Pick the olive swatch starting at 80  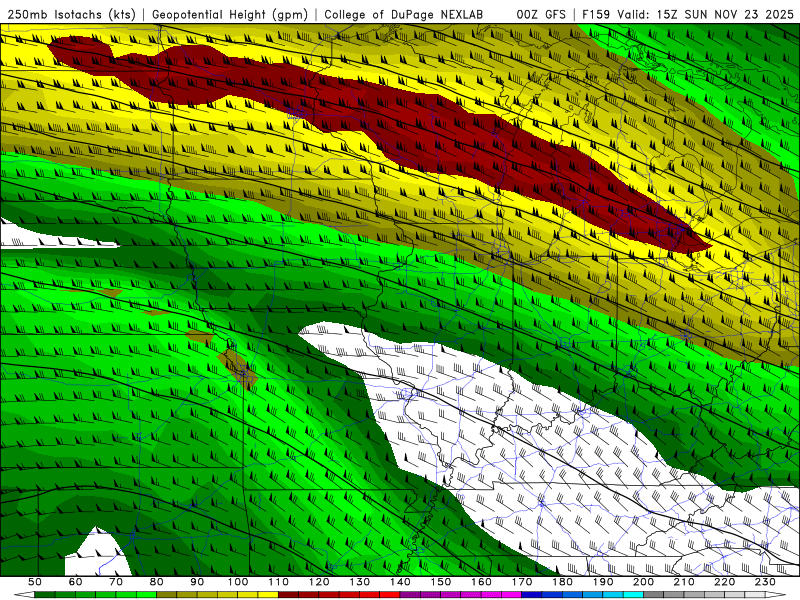click(x=166, y=594)
